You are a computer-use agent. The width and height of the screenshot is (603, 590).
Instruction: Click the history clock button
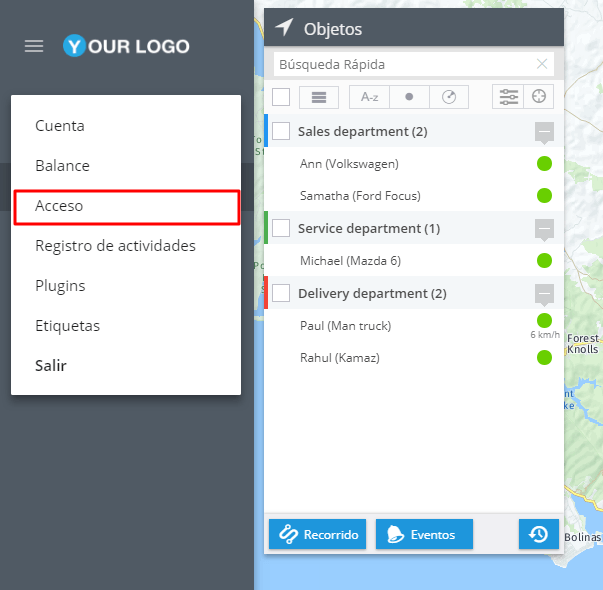(538, 534)
